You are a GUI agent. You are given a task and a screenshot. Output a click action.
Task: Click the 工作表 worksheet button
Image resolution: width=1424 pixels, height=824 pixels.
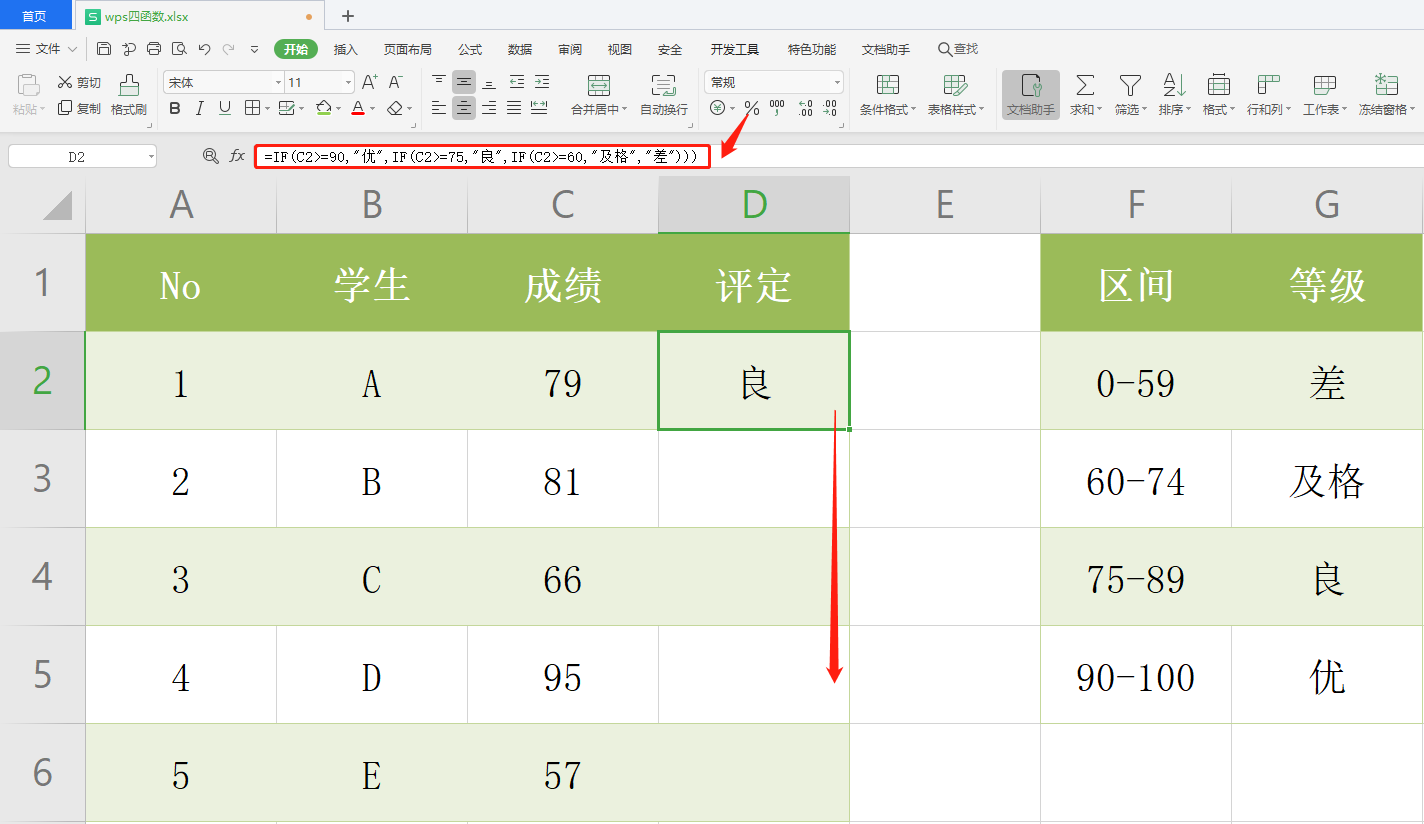pos(1325,95)
